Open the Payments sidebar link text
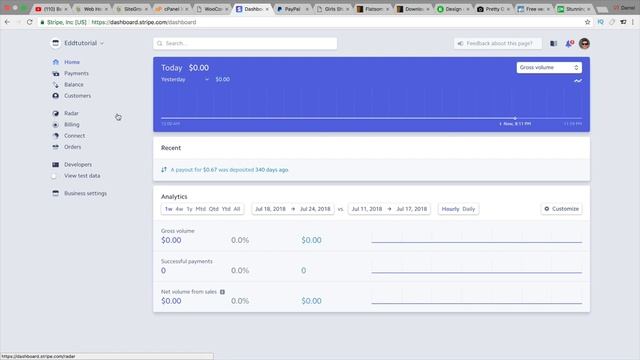The height and width of the screenshot is (360, 640). click(x=76, y=73)
